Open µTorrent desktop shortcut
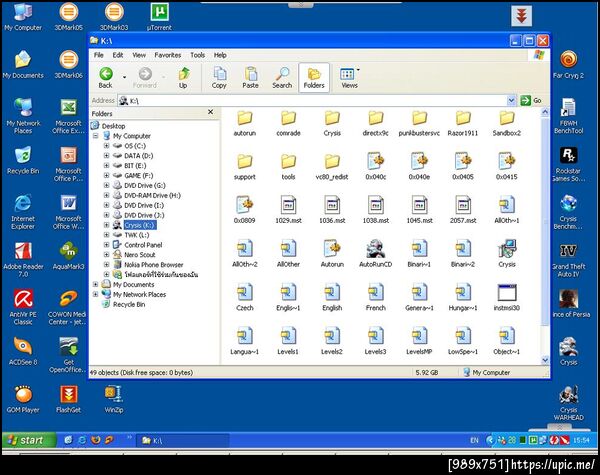The image size is (600, 475). [159, 17]
